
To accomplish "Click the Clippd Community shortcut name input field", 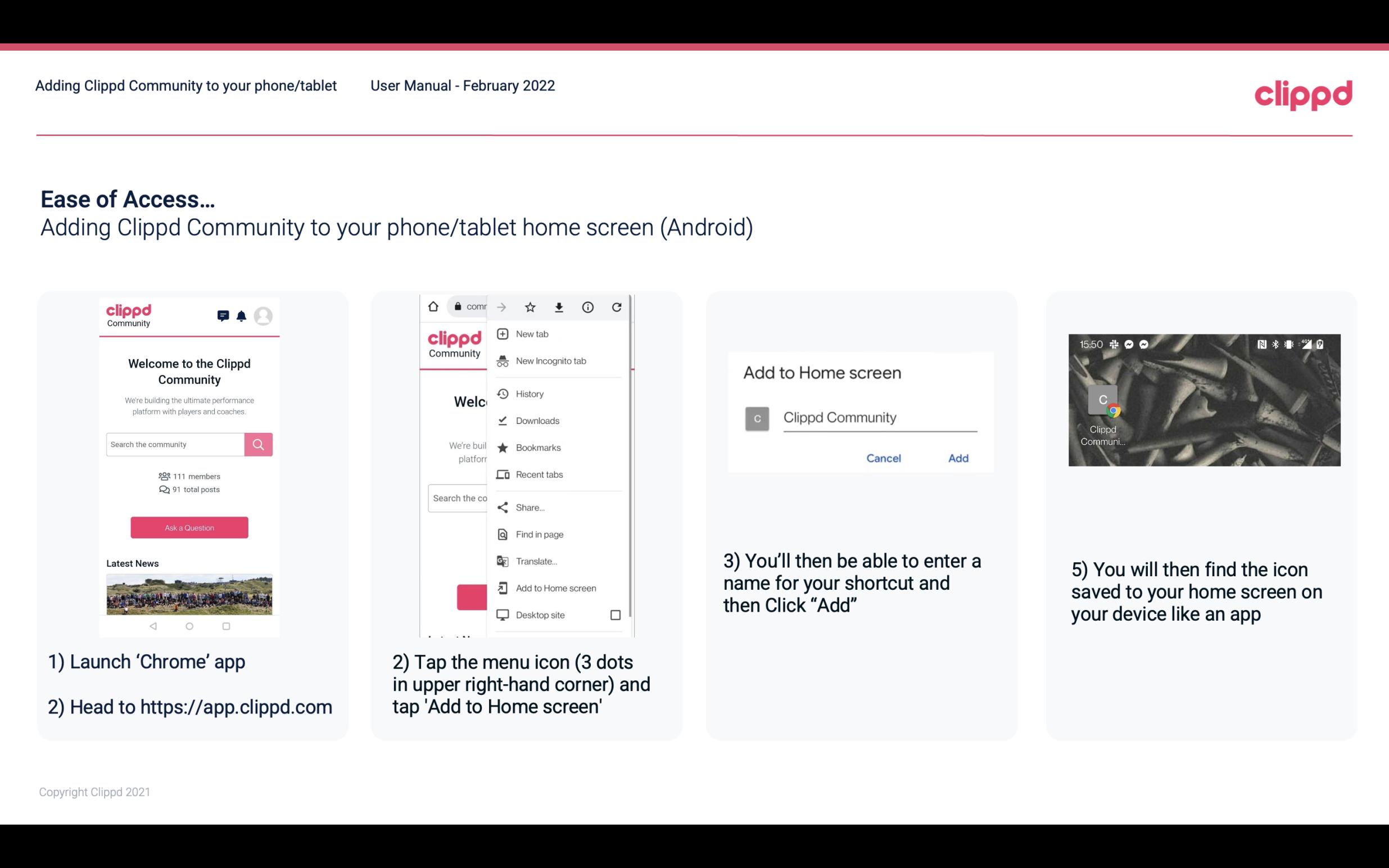I will coord(878,416).
